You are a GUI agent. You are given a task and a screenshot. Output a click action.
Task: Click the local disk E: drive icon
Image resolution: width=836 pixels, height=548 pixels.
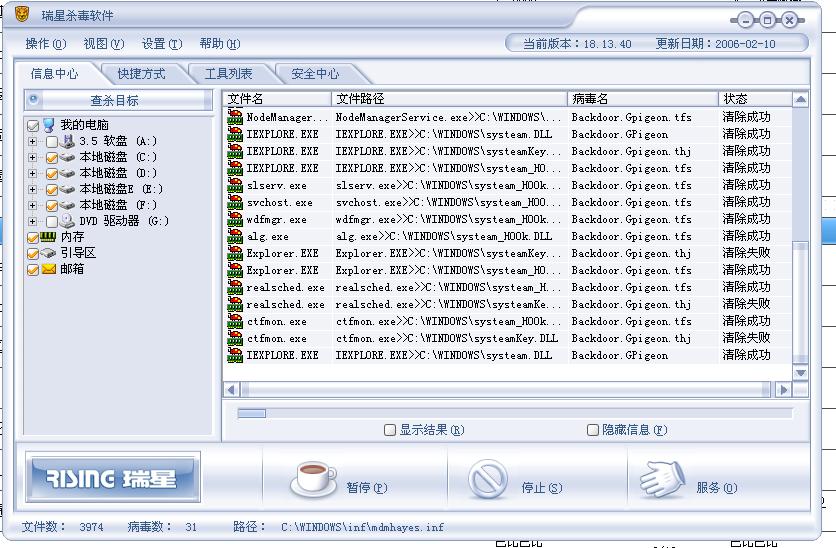(67, 189)
